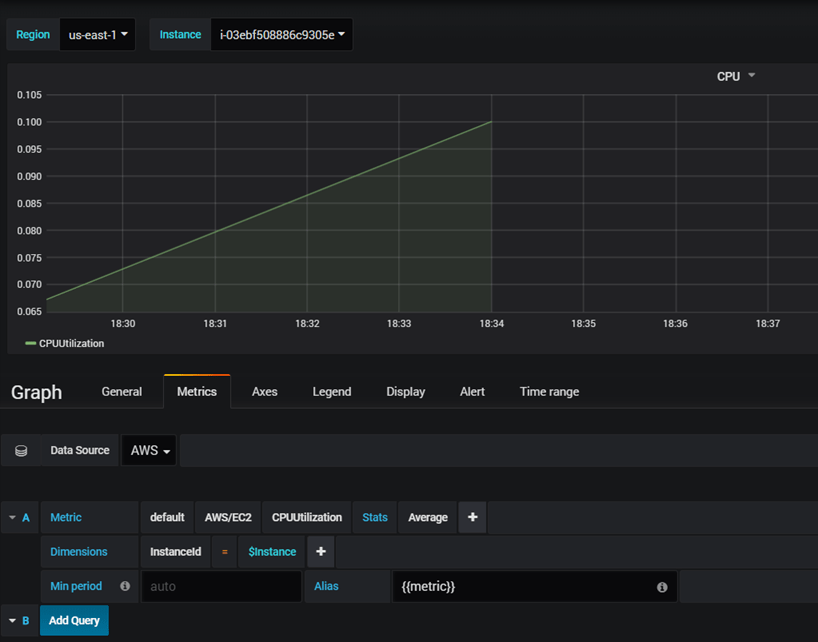The width and height of the screenshot is (818, 642).
Task: Open the CPU panel title menu
Action: click(735, 76)
